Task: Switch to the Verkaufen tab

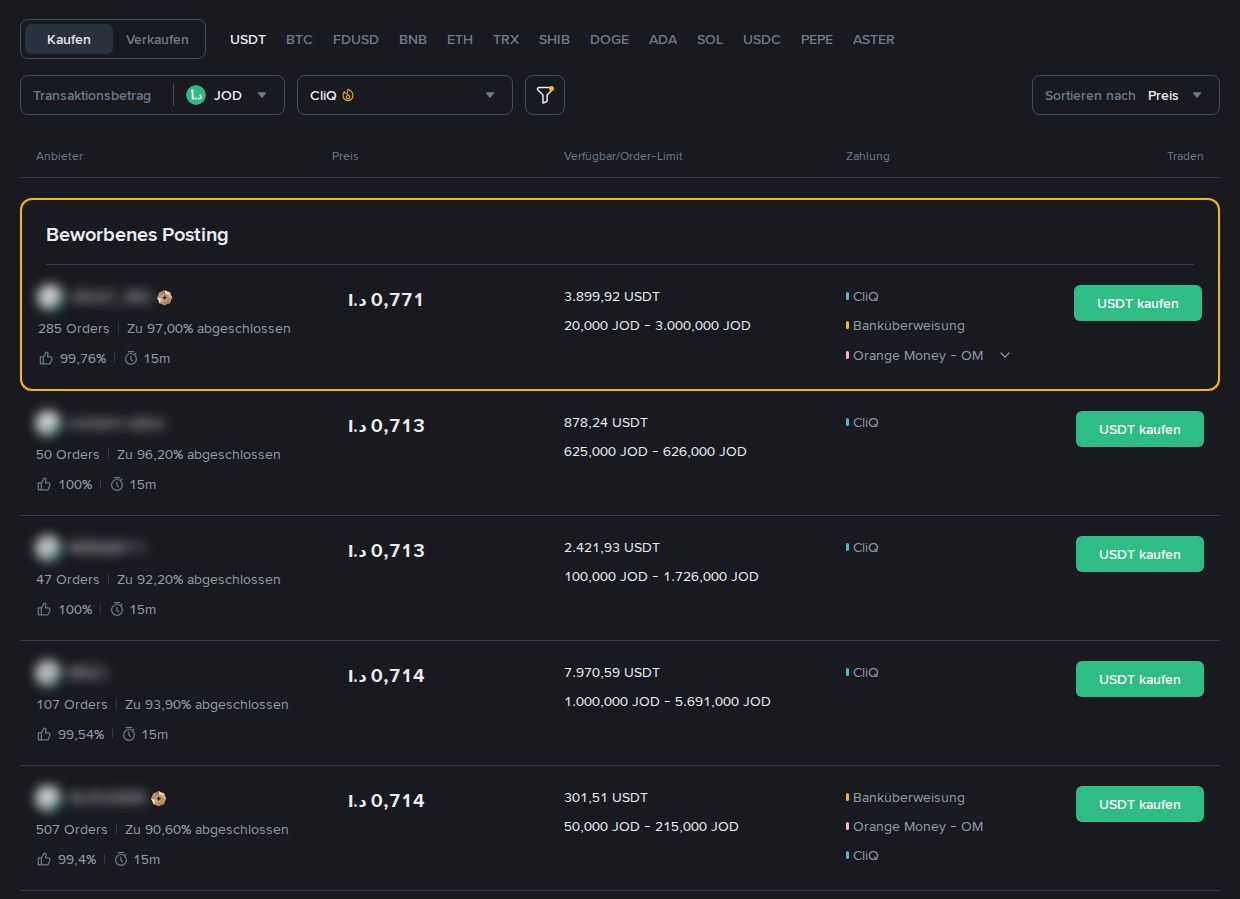Action: [157, 40]
